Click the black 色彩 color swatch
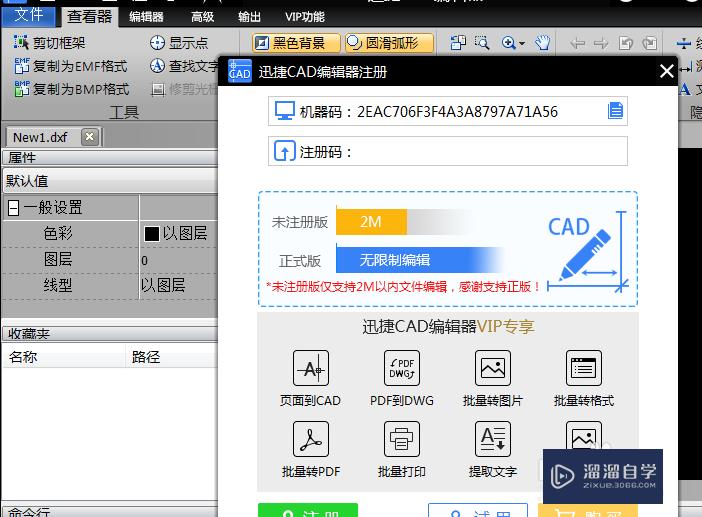Image resolution: width=702 pixels, height=517 pixels. tap(151, 234)
